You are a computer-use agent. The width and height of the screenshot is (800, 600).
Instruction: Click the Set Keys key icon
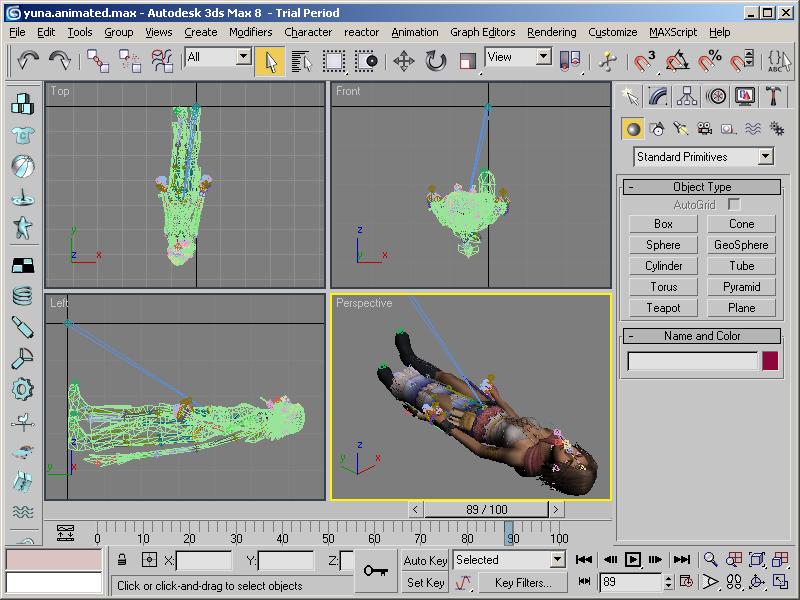pyautogui.click(x=376, y=571)
